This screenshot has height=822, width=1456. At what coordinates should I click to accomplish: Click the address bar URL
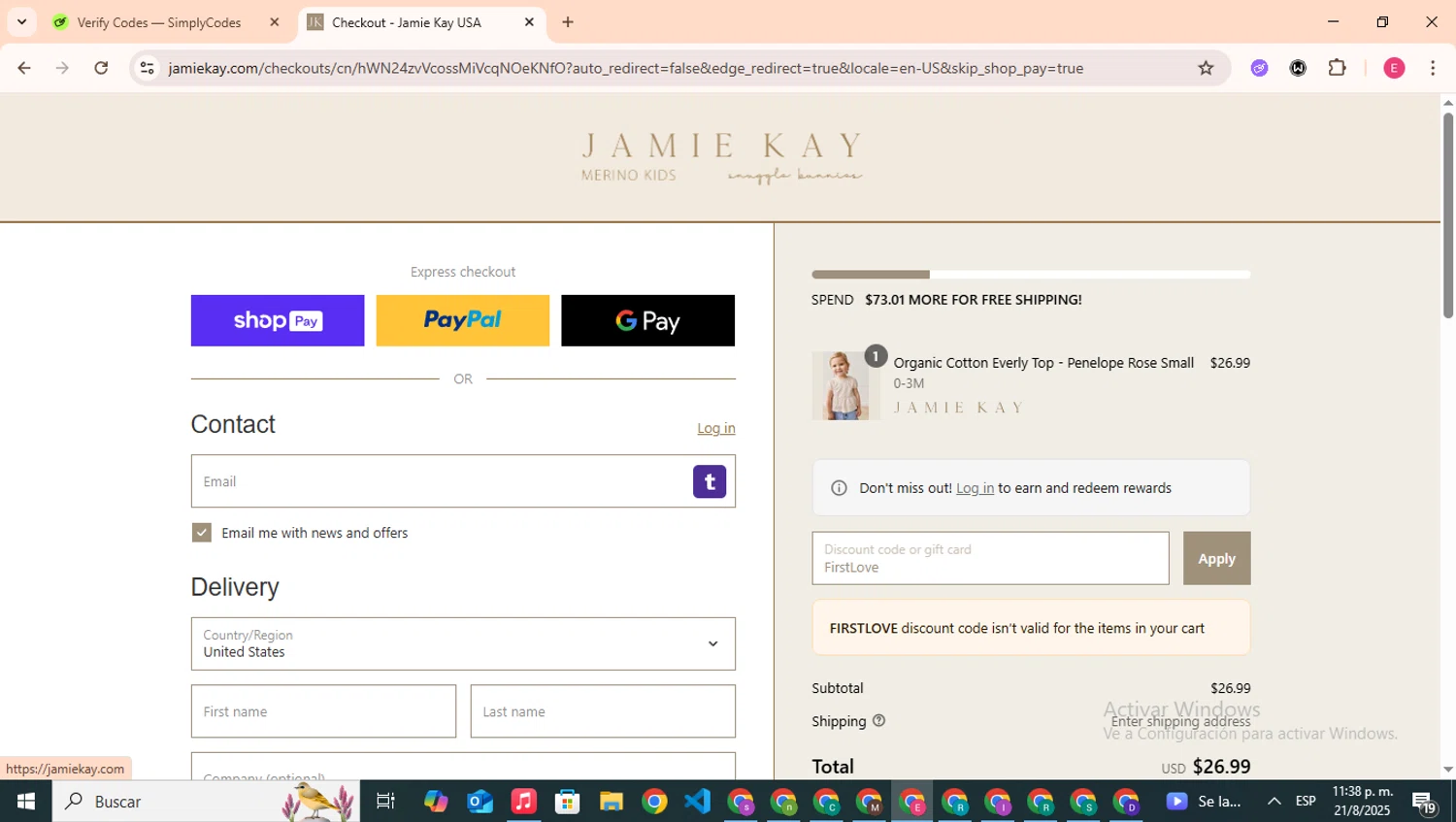pos(625,68)
